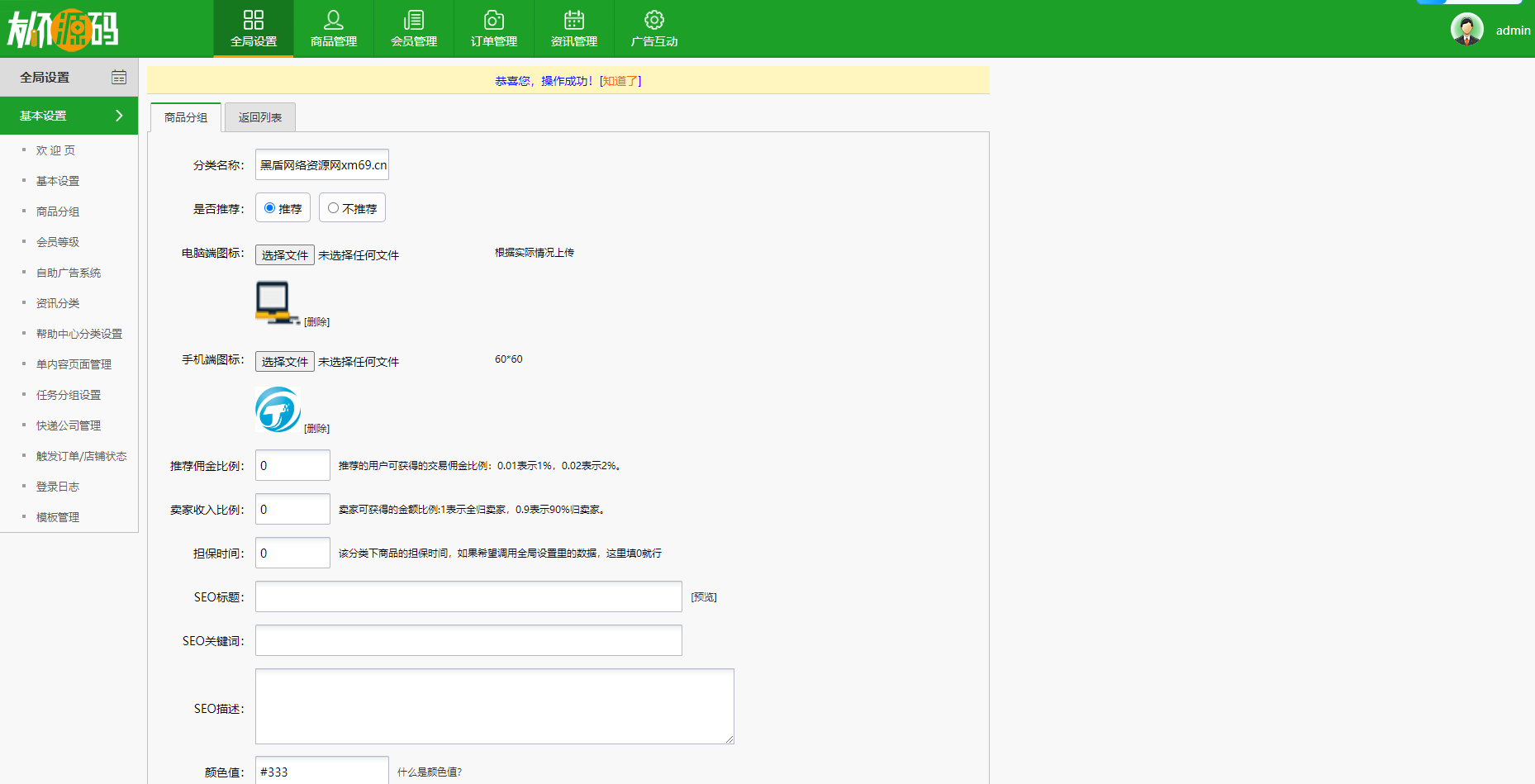Viewport: 1535px width, 784px height.
Task: Collapse the 基本设置 sidebar section chevron
Action: coord(119,116)
